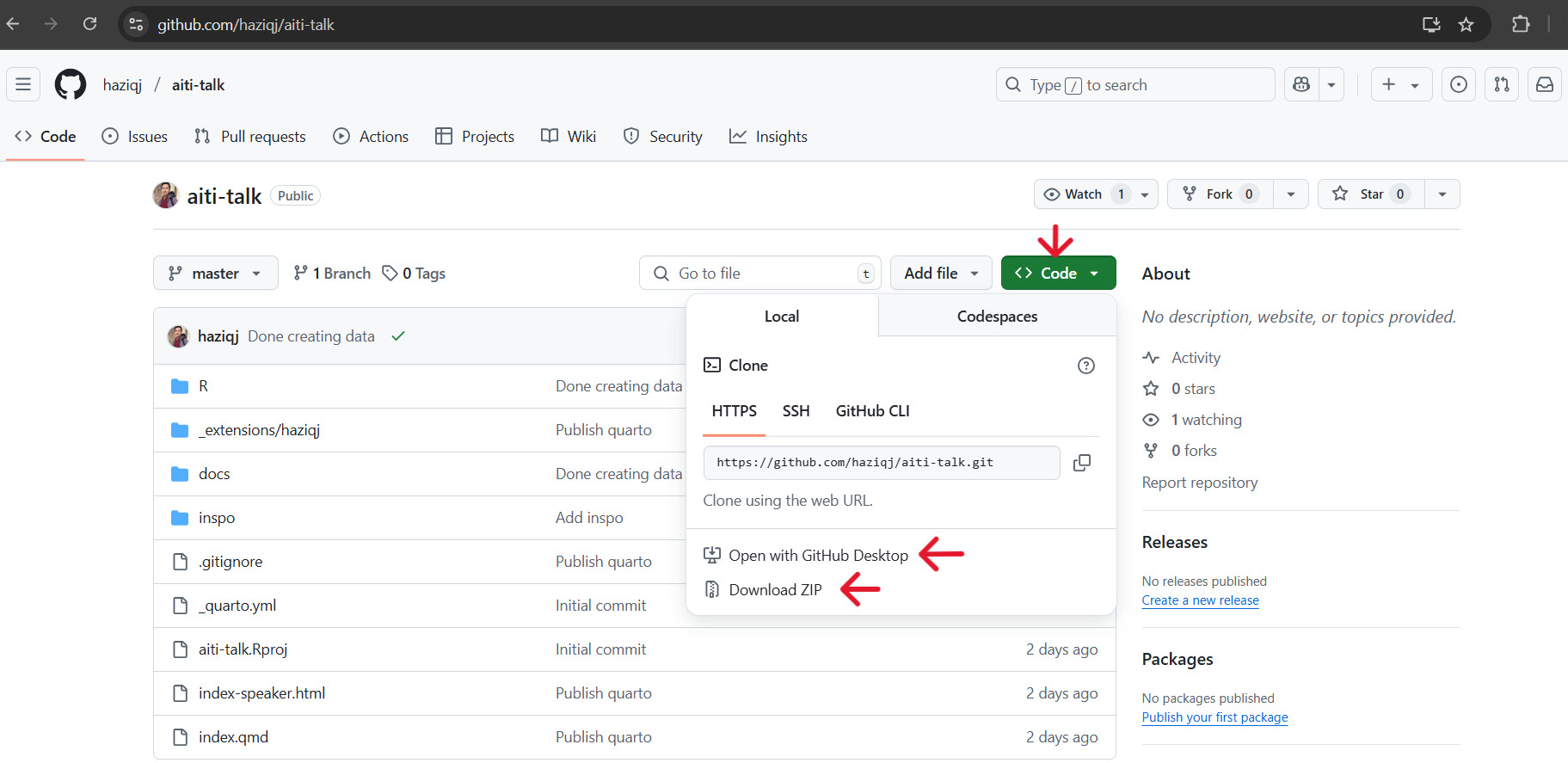Open the _quarto.yml file

click(237, 606)
